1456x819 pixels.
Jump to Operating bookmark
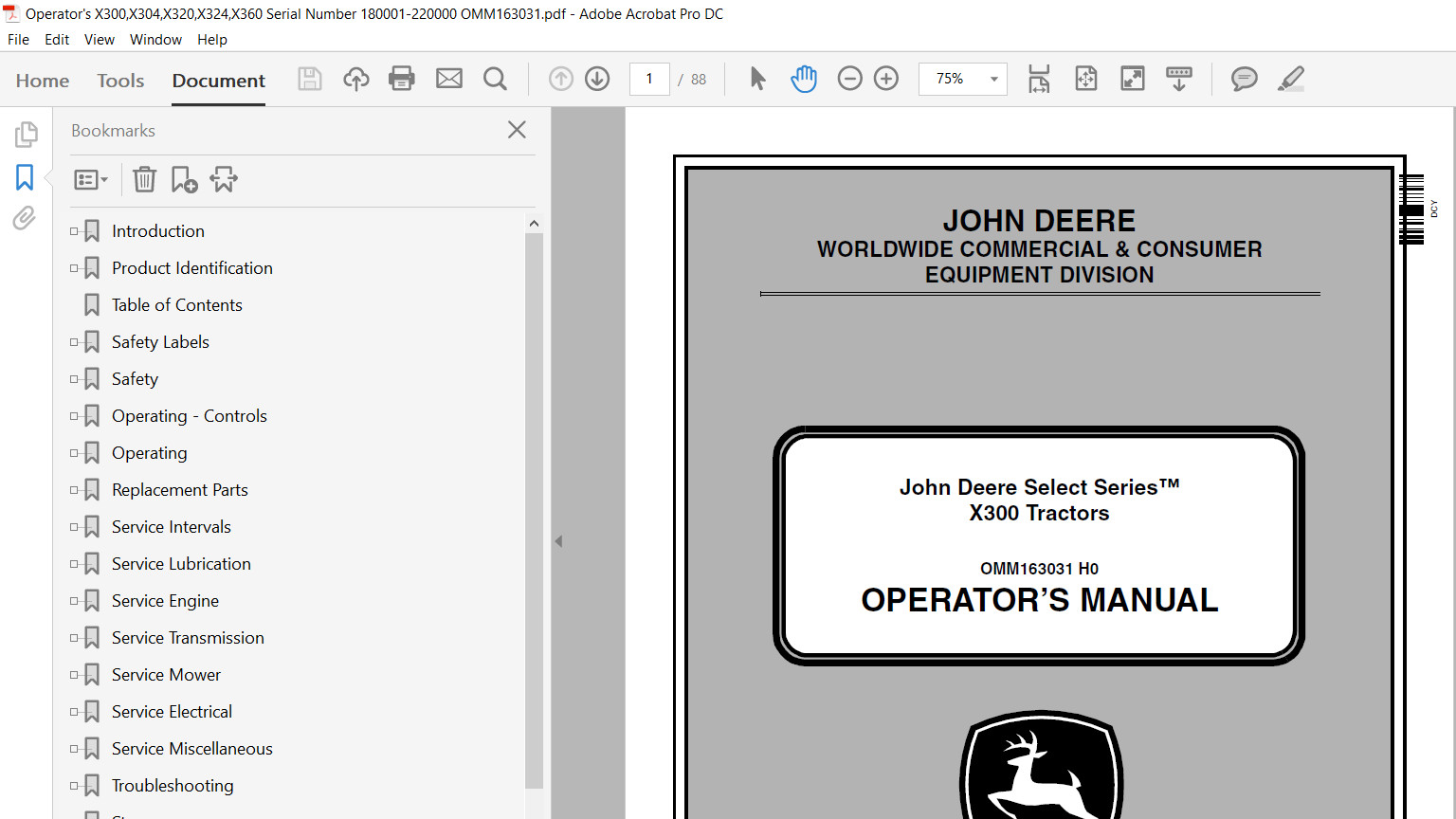pyautogui.click(x=149, y=453)
